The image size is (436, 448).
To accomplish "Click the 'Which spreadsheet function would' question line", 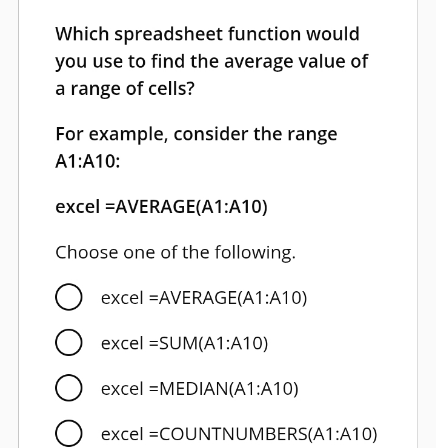I will (x=207, y=35).
